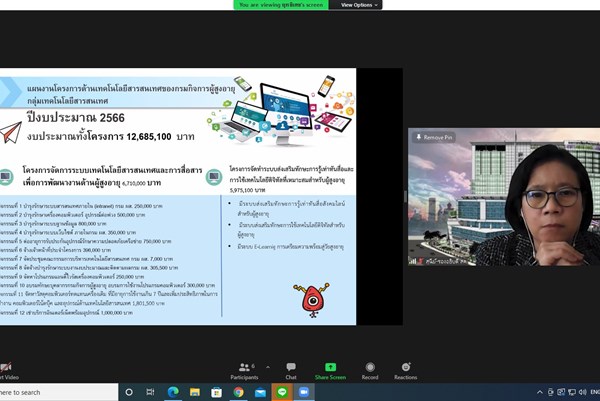Open the network tray icon
The image size is (600, 401).
572,392
